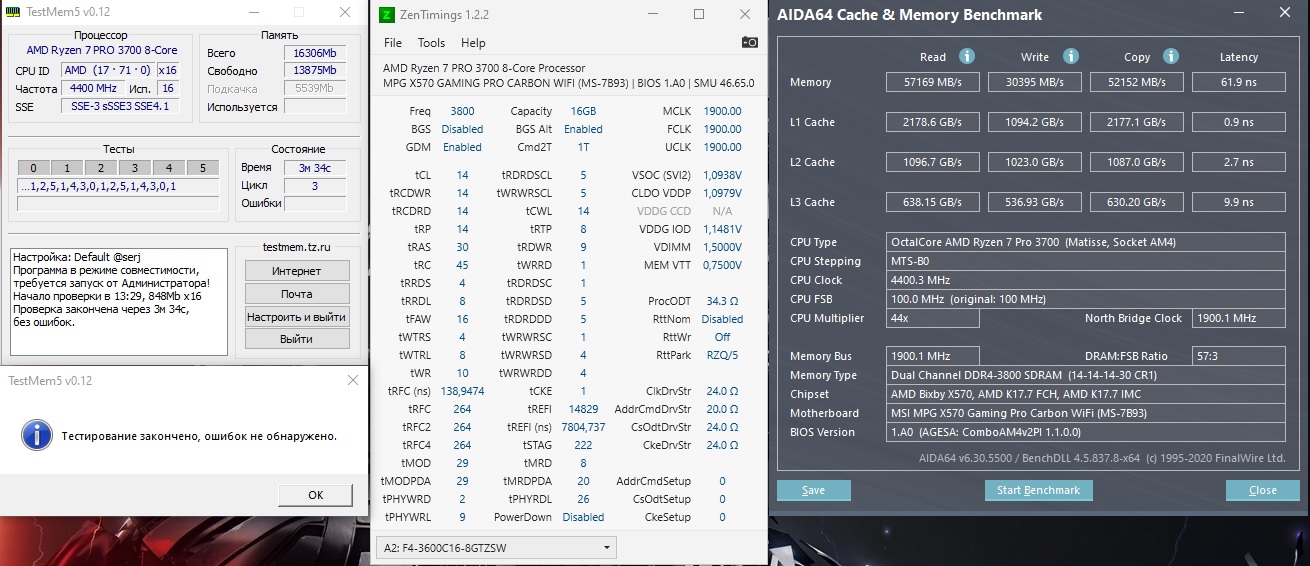The image size is (1310, 566).
Task: Click the PowerDown Disabled value
Action: [583, 517]
